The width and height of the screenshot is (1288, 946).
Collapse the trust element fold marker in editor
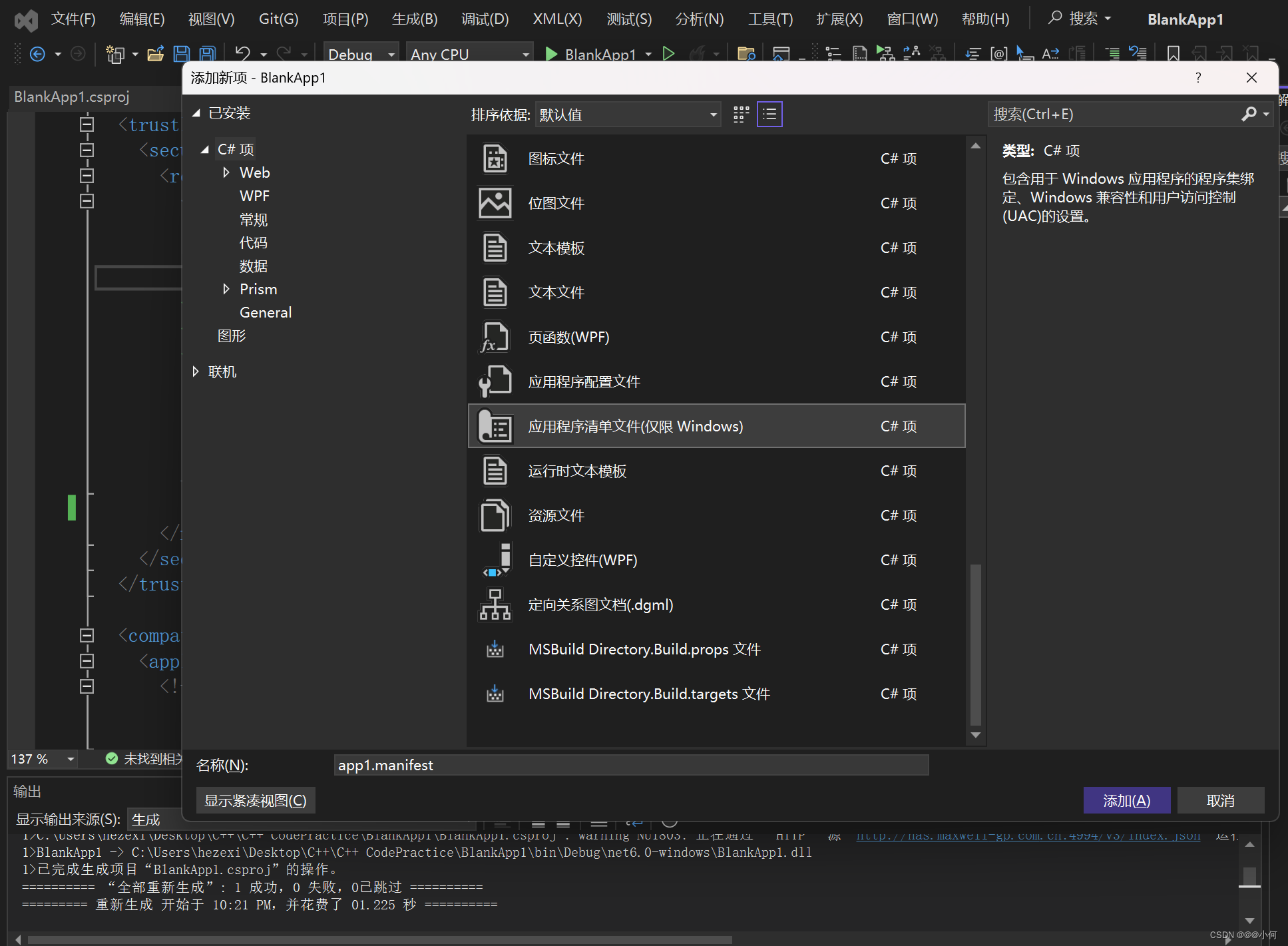coord(87,124)
